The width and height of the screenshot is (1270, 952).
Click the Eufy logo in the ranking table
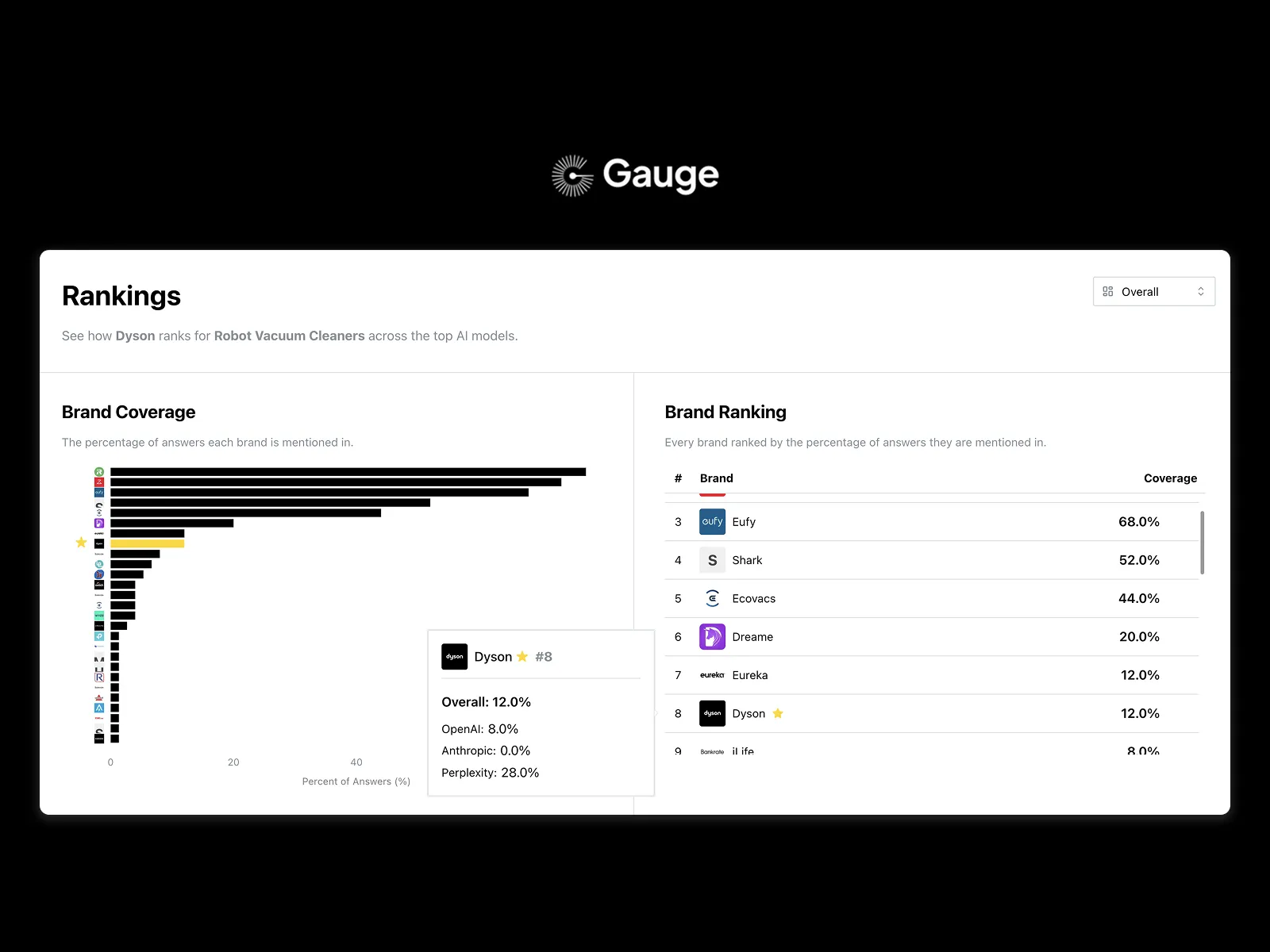[x=712, y=522]
